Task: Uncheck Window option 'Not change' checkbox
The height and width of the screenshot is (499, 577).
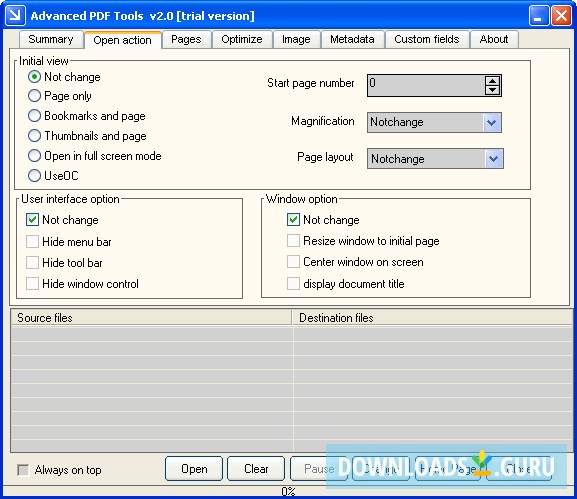Action: pyautogui.click(x=293, y=220)
